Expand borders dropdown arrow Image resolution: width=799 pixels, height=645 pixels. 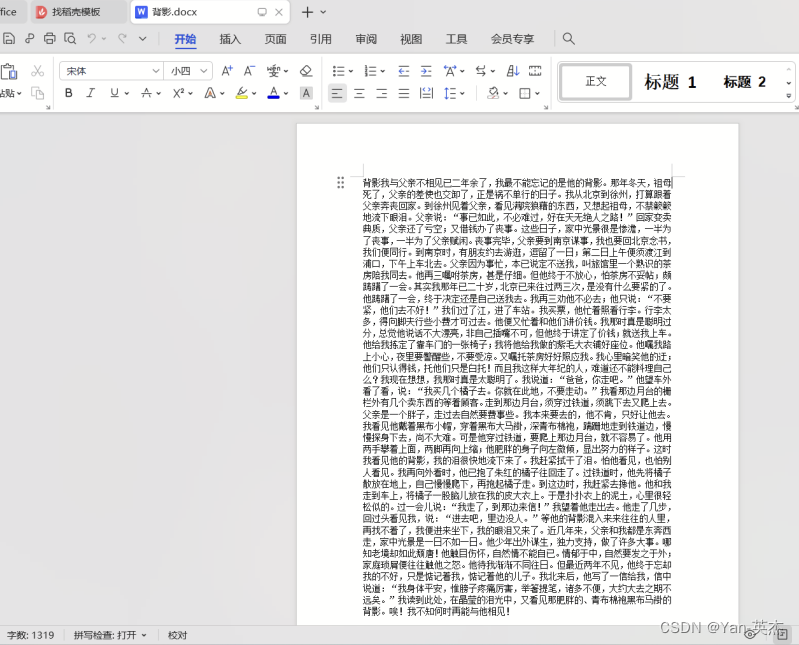tap(538, 94)
